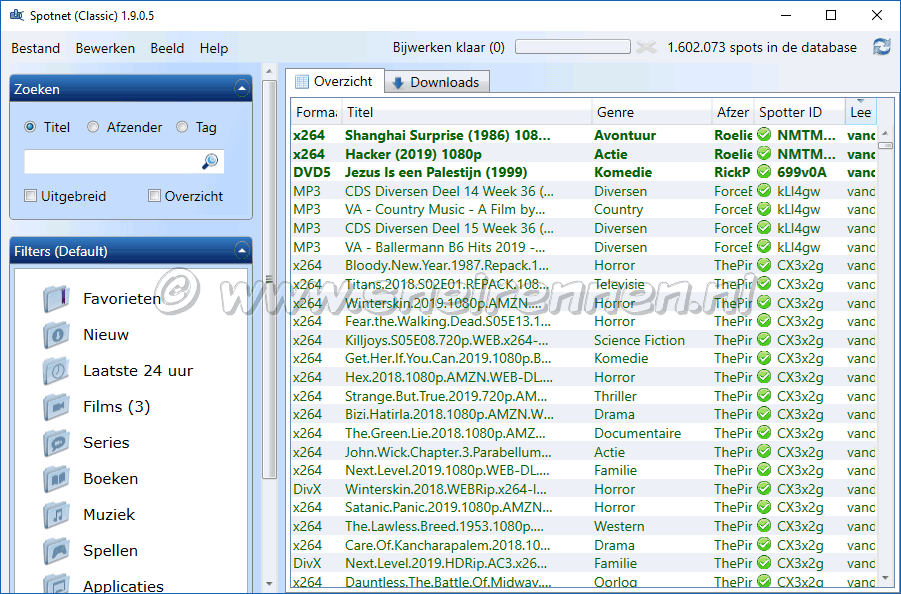Click green checkmark on Hacker (2019) row
The width and height of the screenshot is (901, 594).
point(764,153)
